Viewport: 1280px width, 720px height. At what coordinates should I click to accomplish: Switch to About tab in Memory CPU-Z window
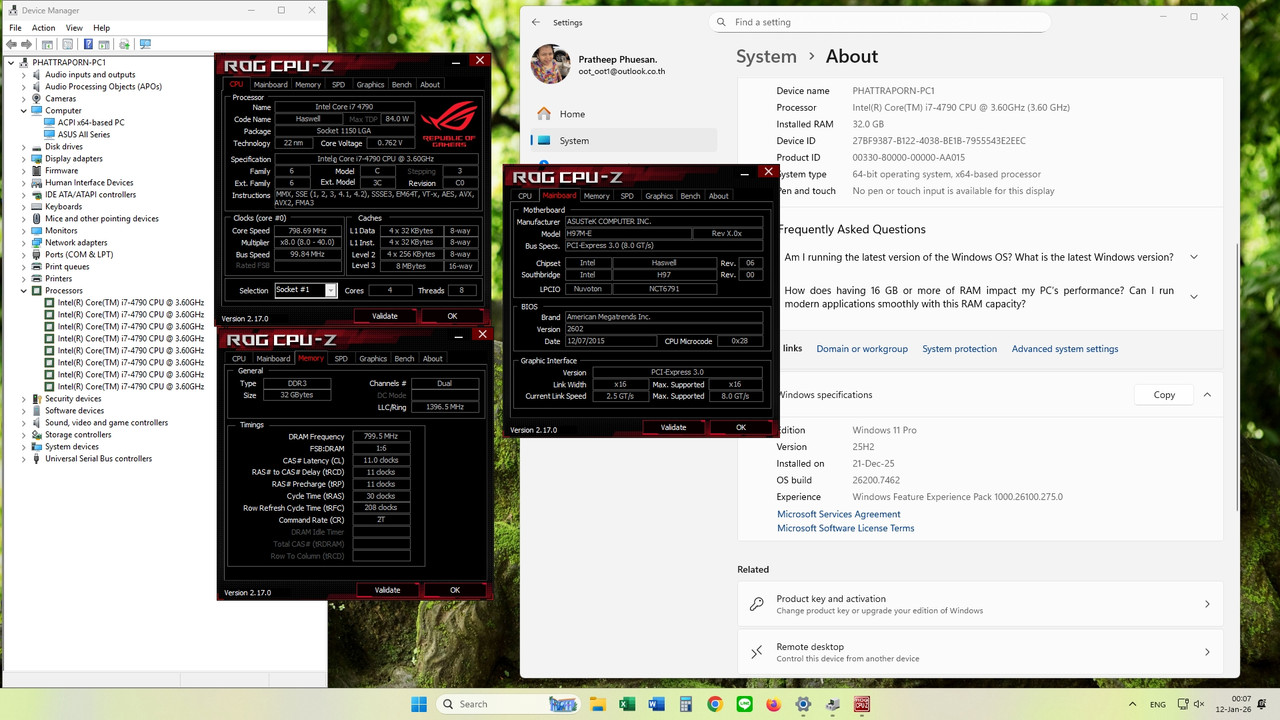[x=432, y=359]
